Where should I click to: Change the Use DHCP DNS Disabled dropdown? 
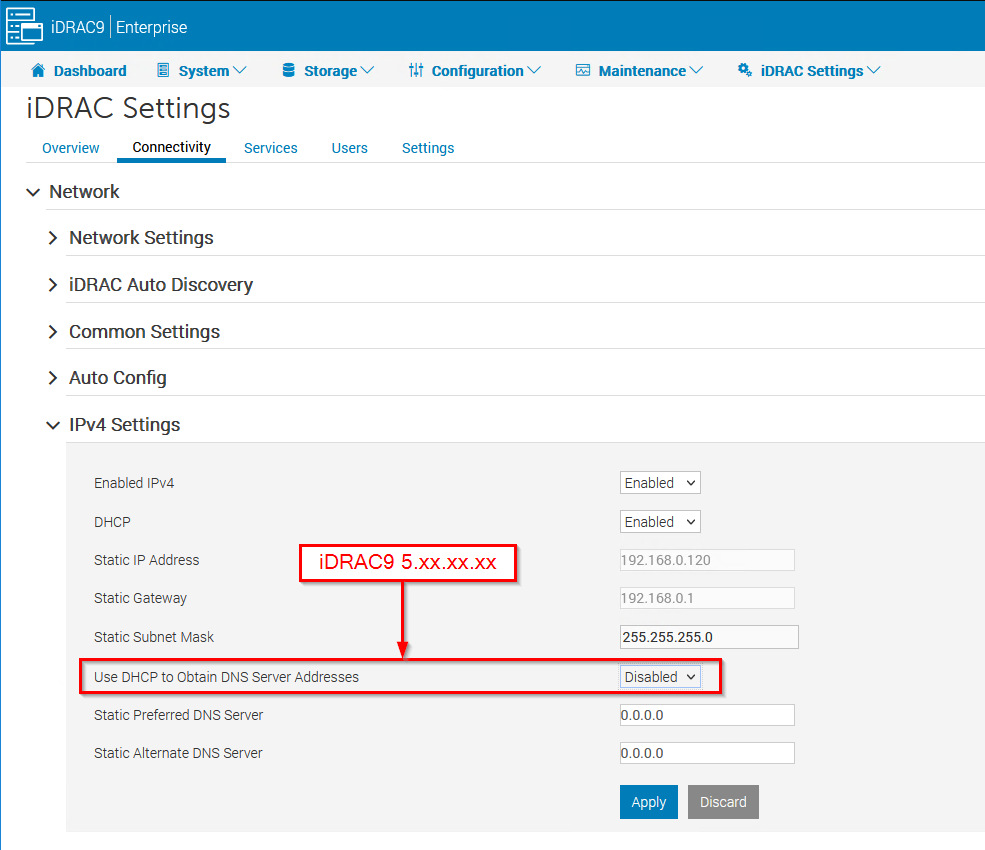coord(659,676)
